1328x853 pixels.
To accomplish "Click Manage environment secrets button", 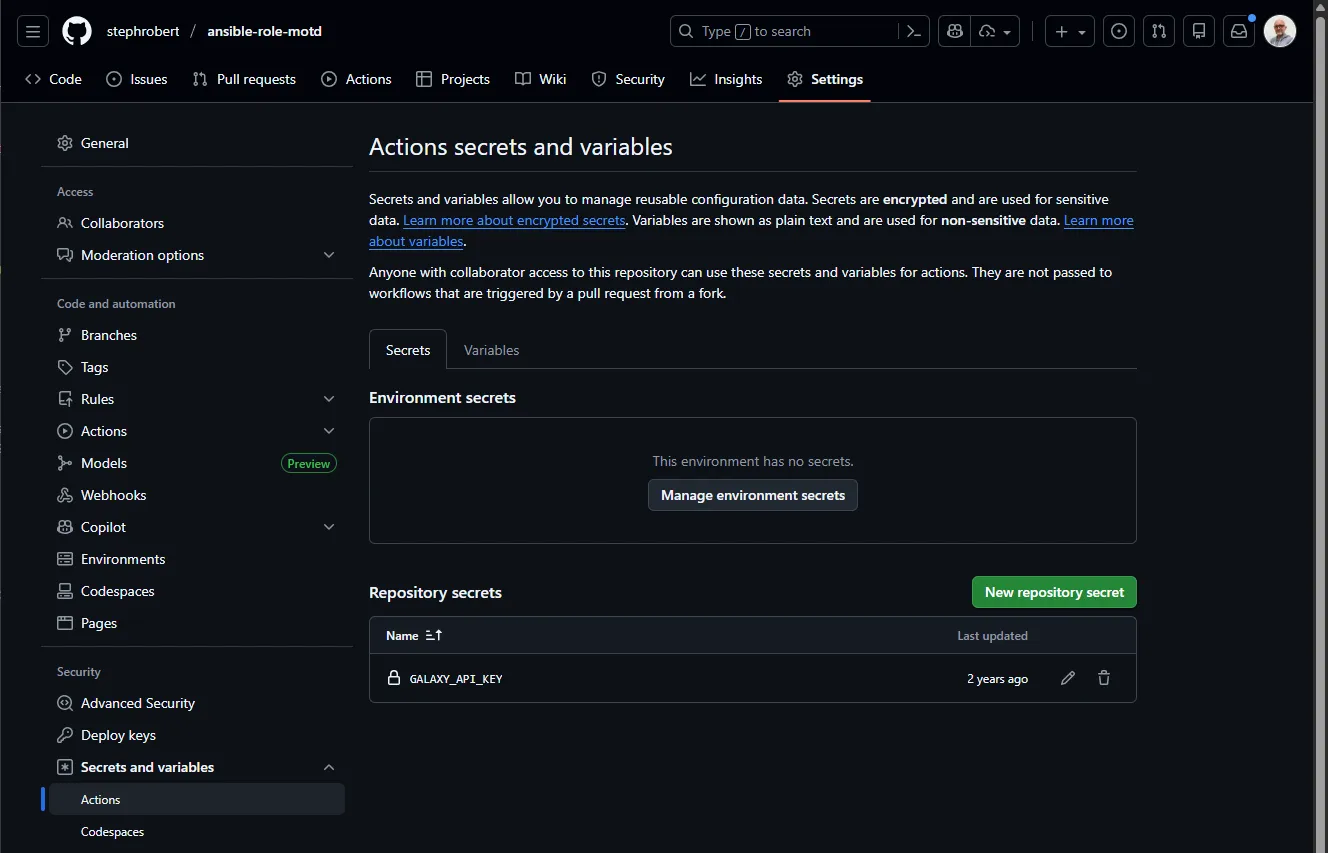I will (x=752, y=495).
